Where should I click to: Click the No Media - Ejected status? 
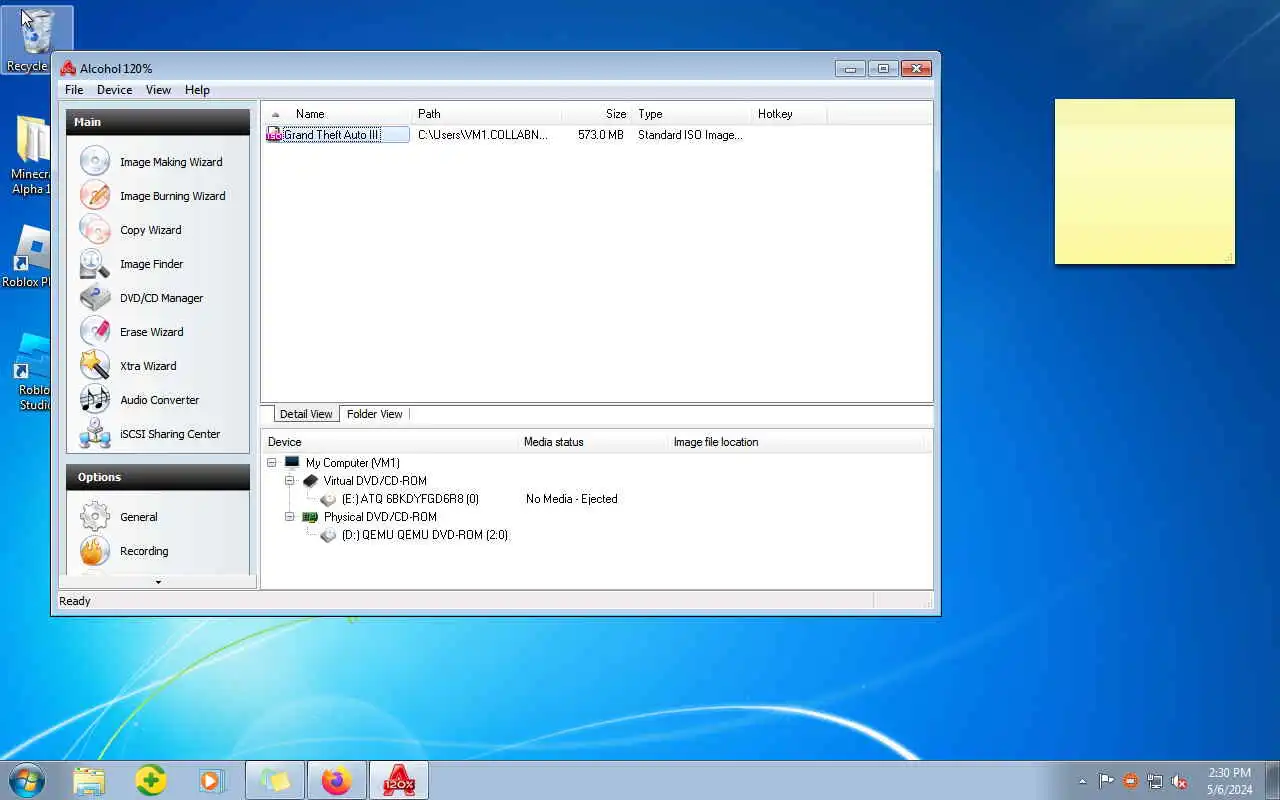coord(572,499)
